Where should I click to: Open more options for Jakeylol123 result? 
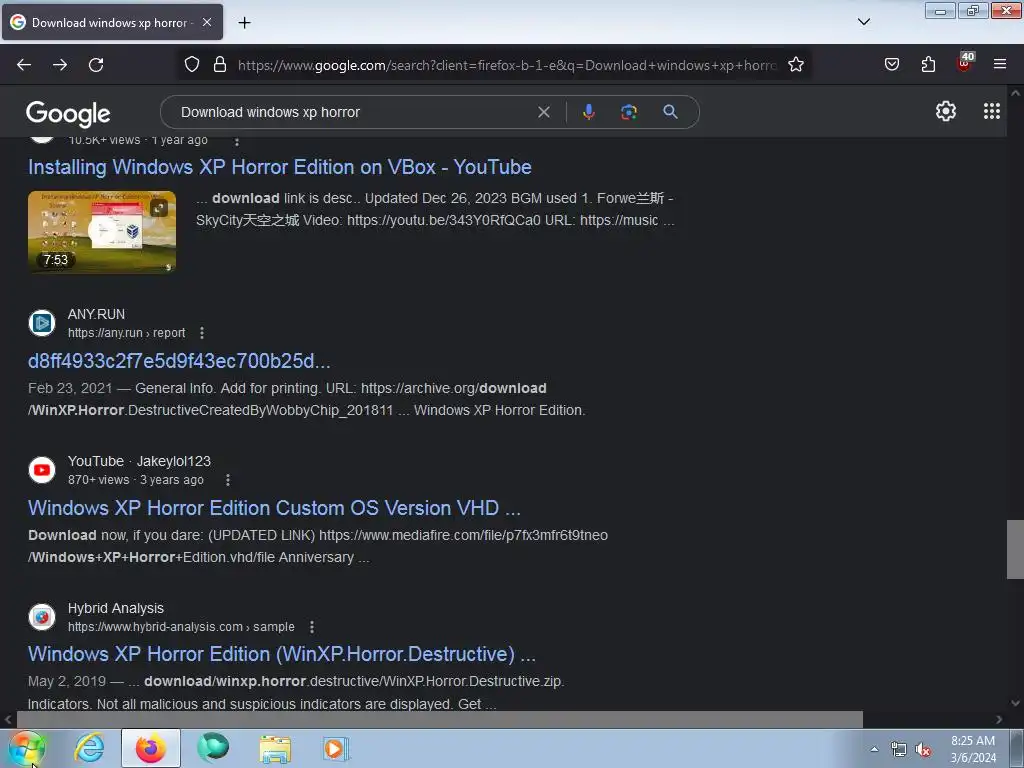tap(227, 480)
